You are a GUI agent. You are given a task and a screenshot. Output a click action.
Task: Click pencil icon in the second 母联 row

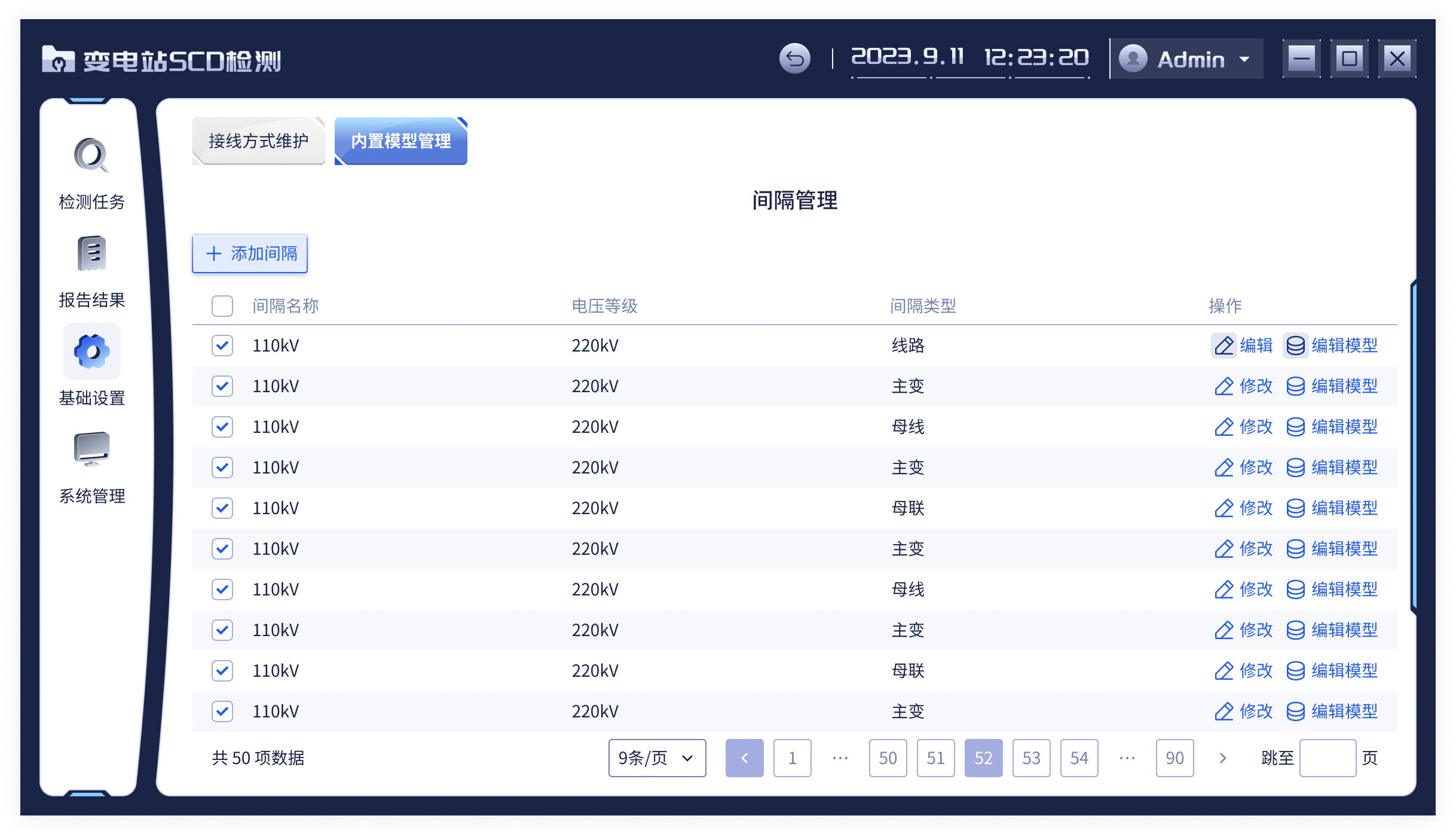pyautogui.click(x=1223, y=671)
